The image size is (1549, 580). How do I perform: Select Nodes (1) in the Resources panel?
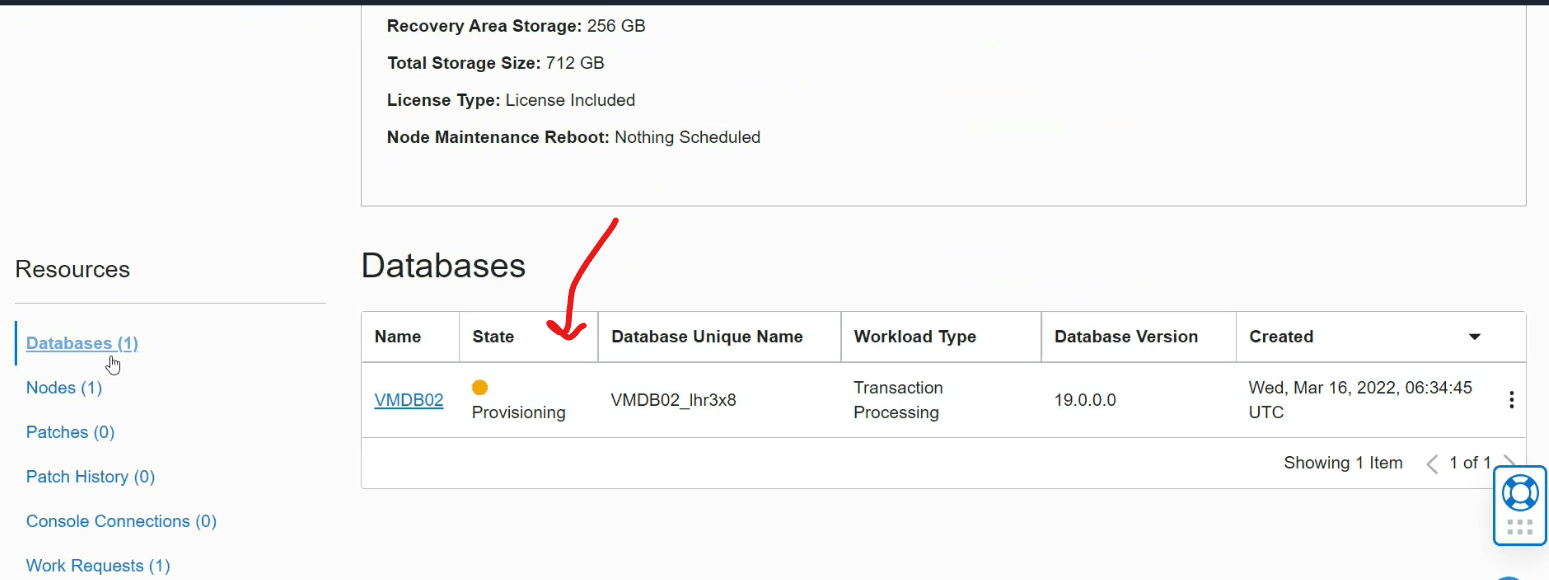(63, 388)
